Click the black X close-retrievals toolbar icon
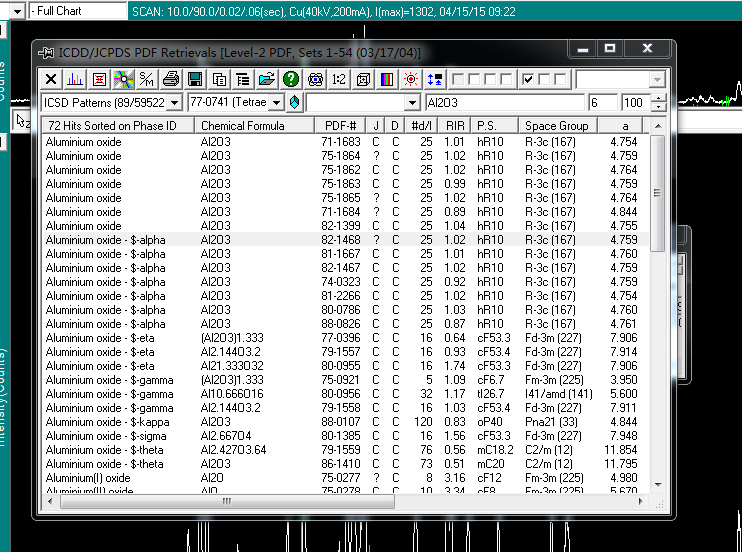 [51, 79]
